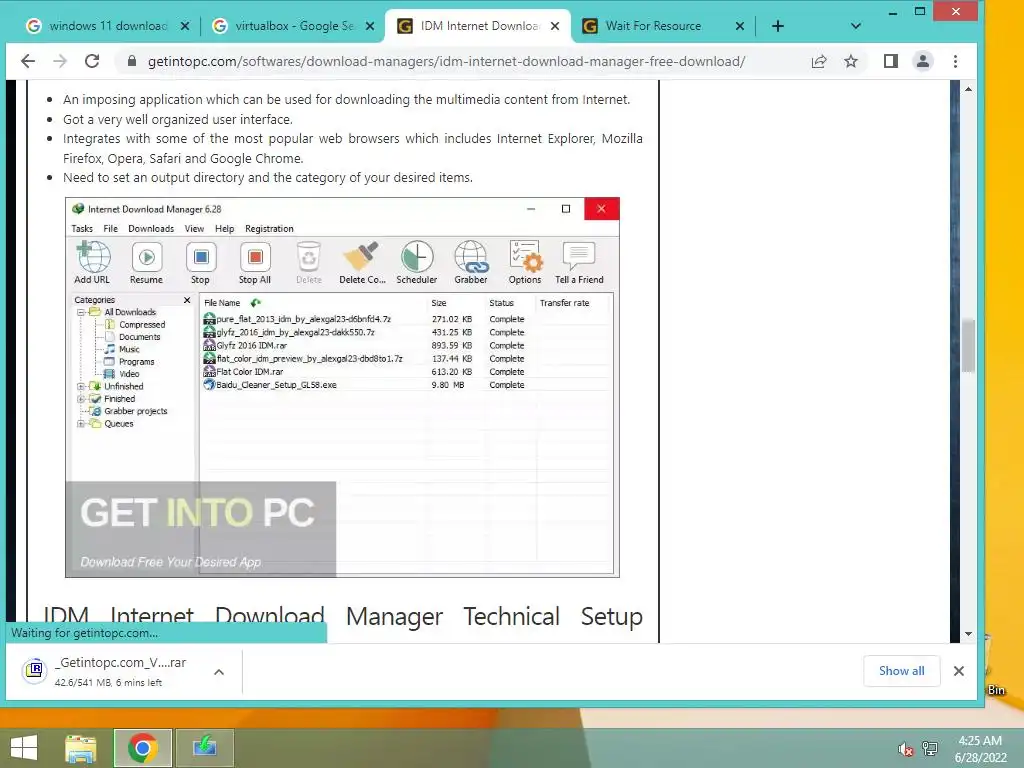Expand the tab search dropdown
This screenshot has height=768, width=1024.
point(856,26)
